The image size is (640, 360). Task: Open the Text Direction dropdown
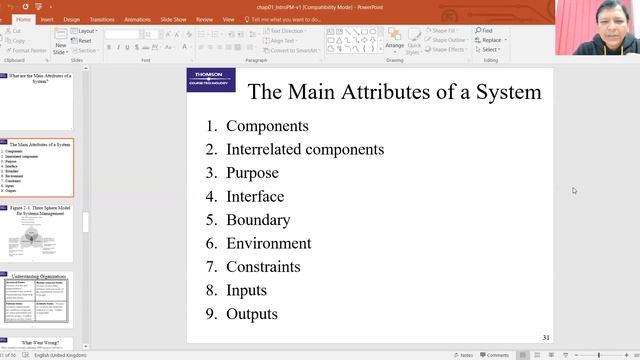[x=285, y=31]
